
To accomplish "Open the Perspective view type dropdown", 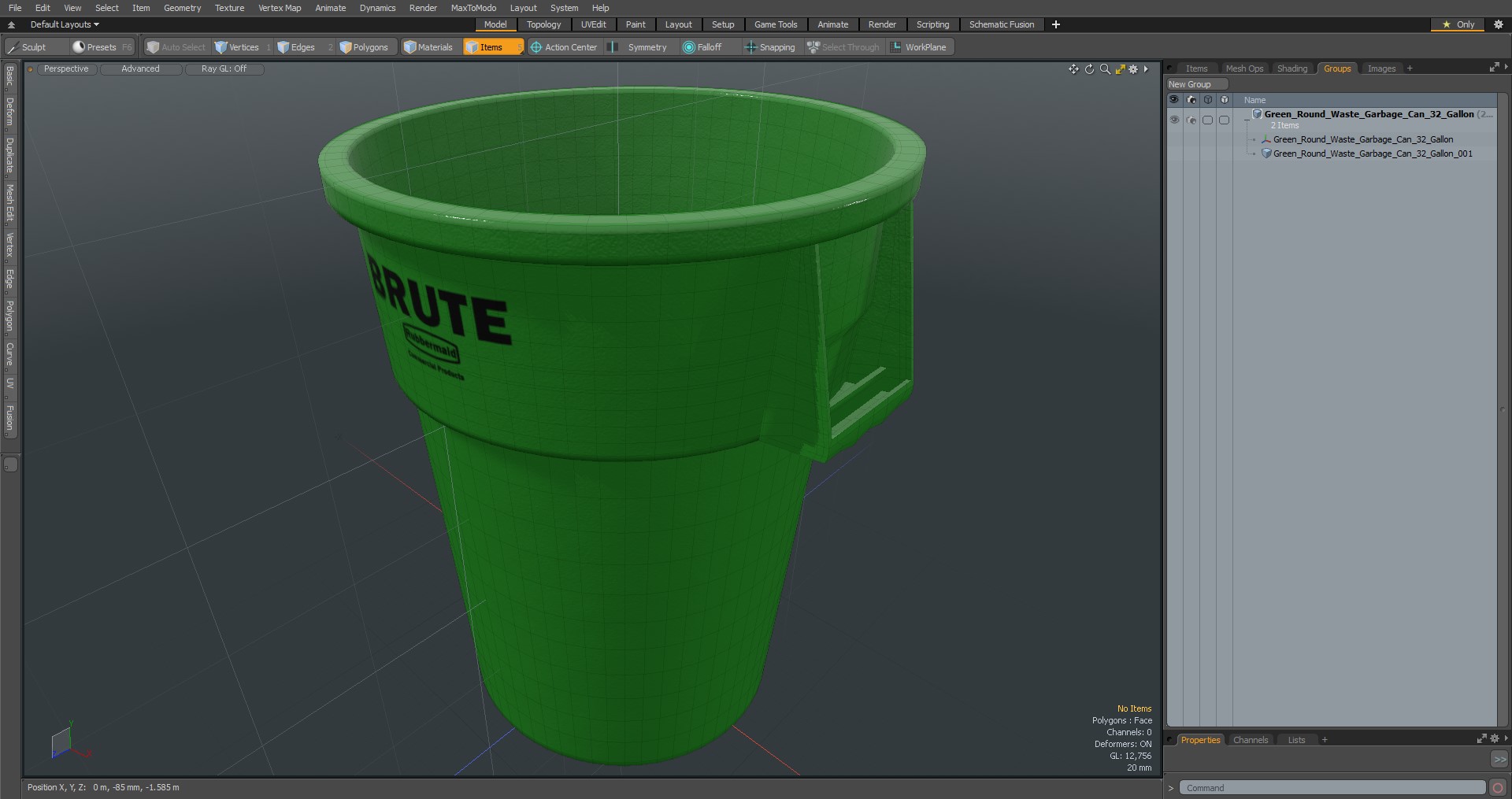I will point(66,69).
